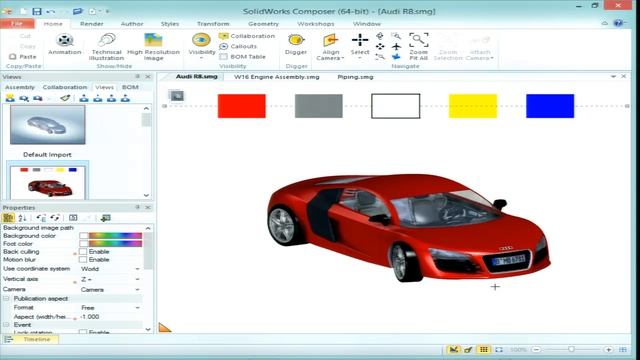Toggle categorized properties view icon
The image size is (640, 360).
8,218
